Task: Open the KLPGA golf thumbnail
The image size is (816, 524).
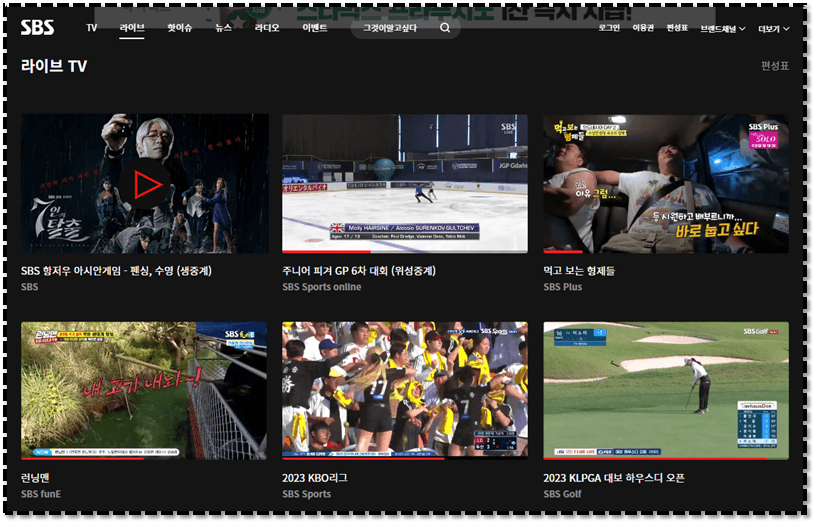Action: point(666,390)
